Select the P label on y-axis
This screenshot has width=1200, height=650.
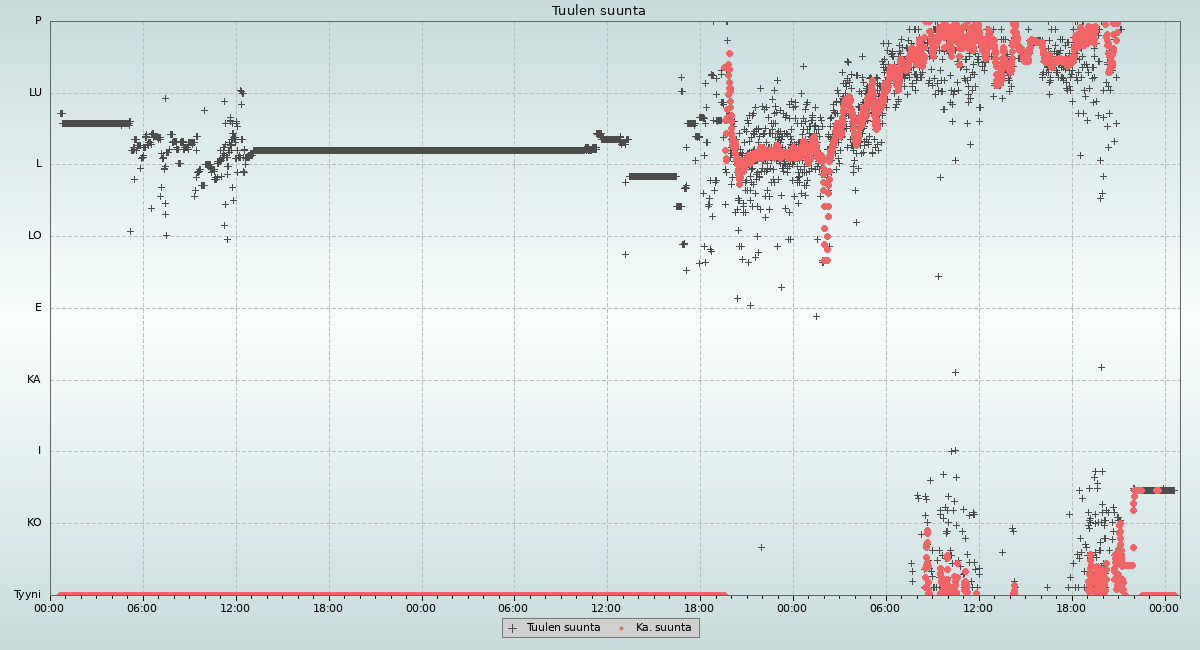tap(38, 21)
